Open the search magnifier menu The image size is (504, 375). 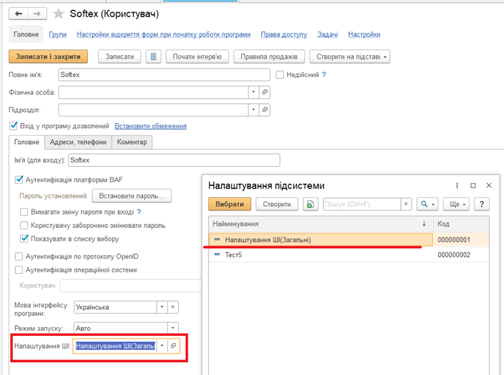click(427, 204)
